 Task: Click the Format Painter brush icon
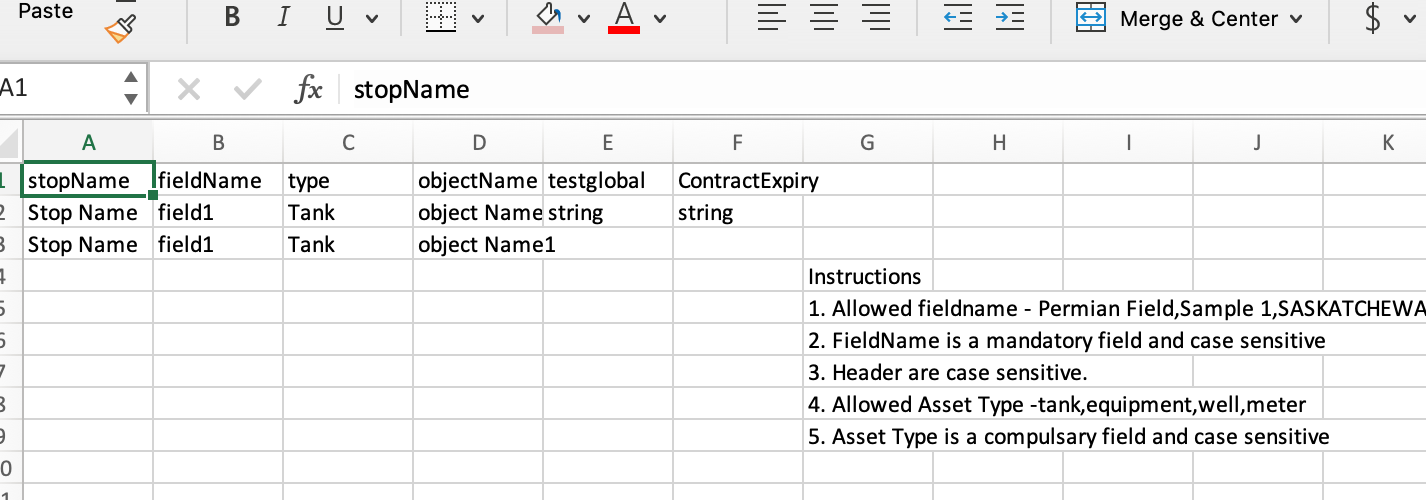pyautogui.click(x=120, y=28)
